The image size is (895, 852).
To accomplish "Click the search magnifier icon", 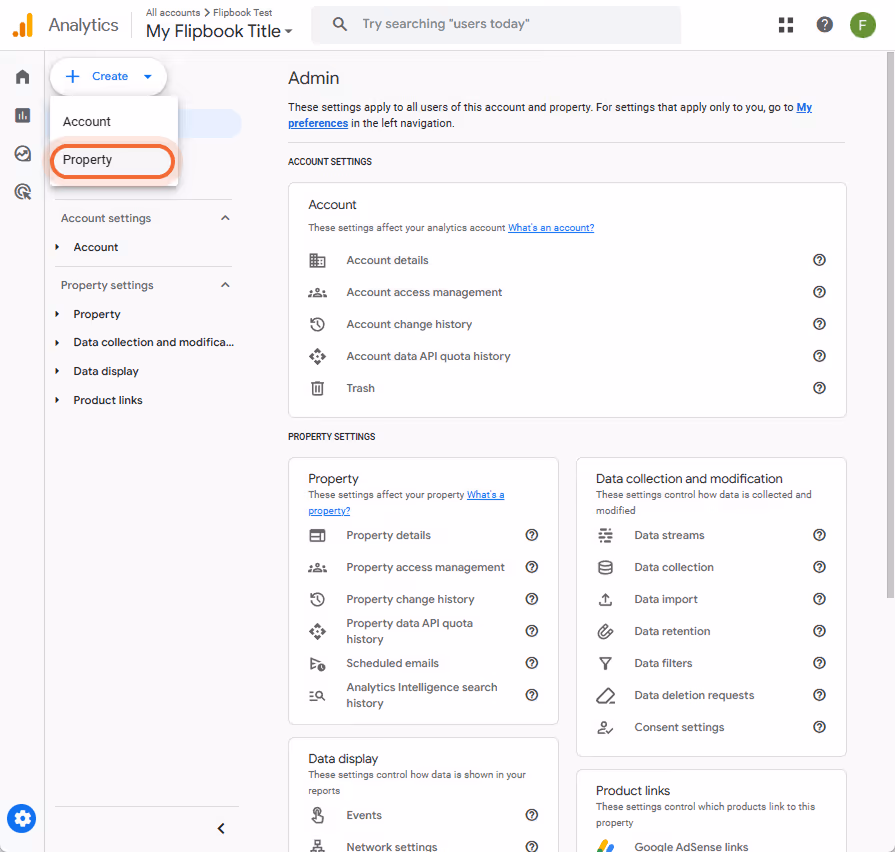I will point(340,24).
